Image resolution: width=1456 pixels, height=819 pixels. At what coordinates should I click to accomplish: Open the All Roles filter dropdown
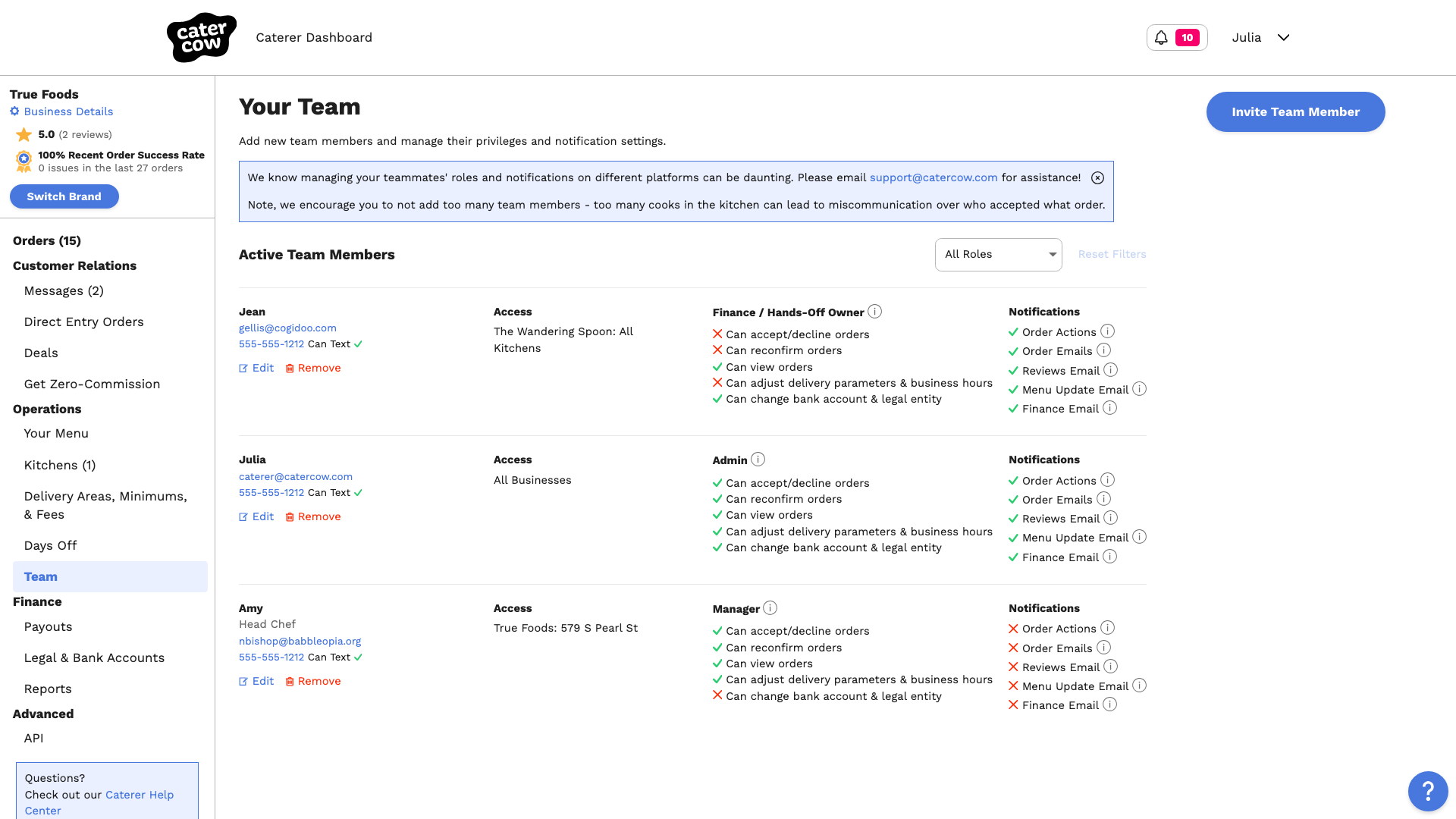coord(998,254)
